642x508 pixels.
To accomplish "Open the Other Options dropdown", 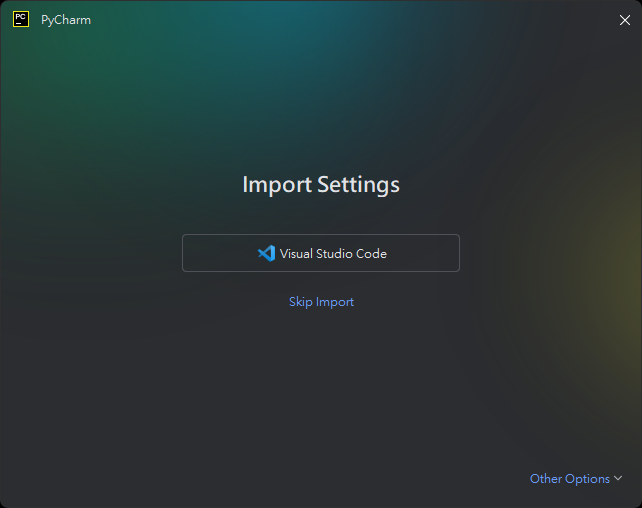I will click(x=576, y=479).
